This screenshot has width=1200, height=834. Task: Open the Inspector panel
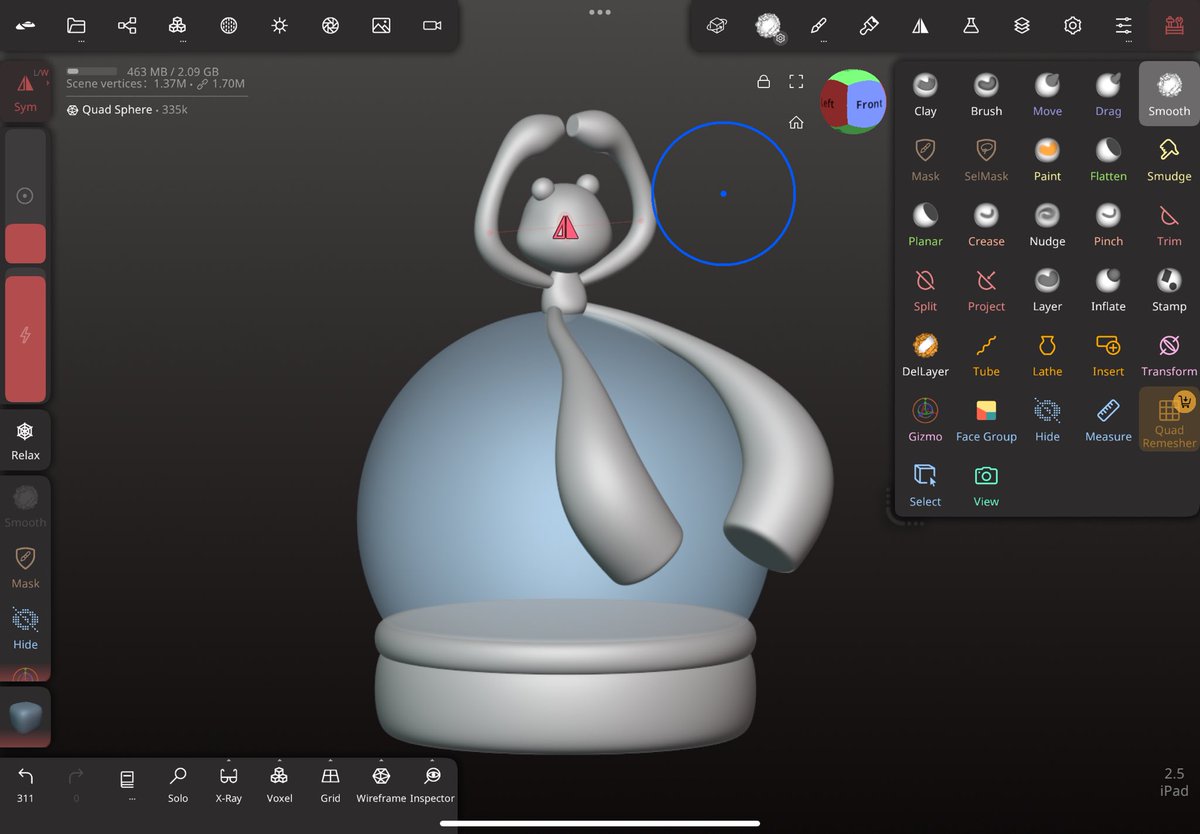click(432, 785)
